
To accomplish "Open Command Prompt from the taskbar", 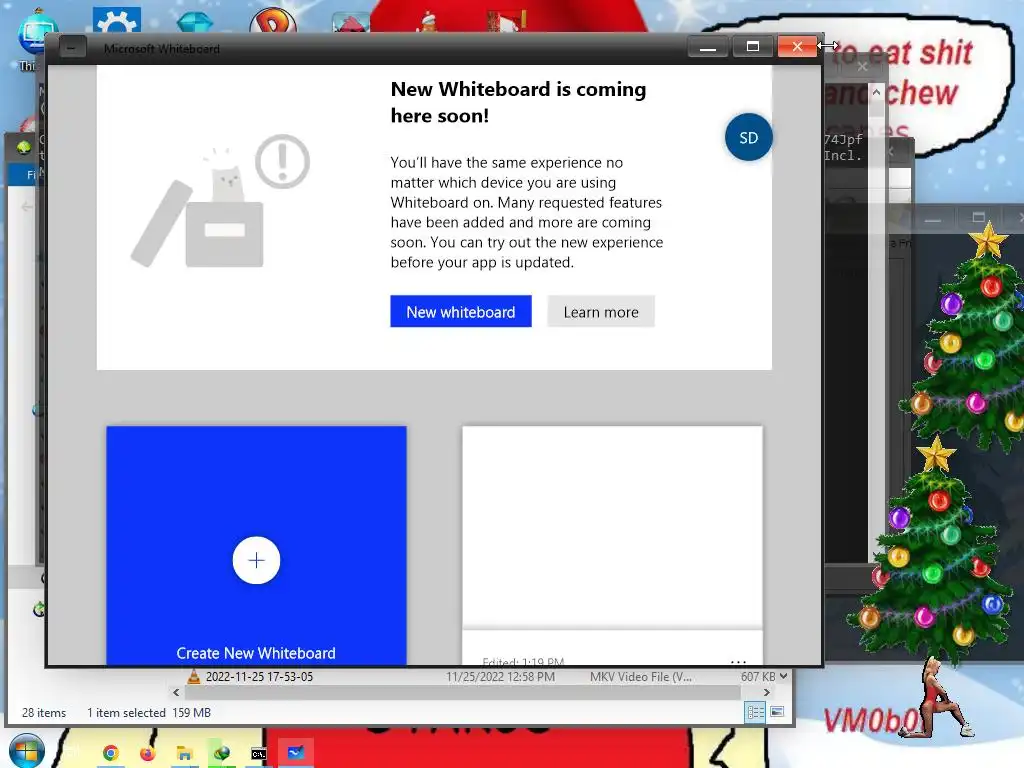I will point(259,754).
